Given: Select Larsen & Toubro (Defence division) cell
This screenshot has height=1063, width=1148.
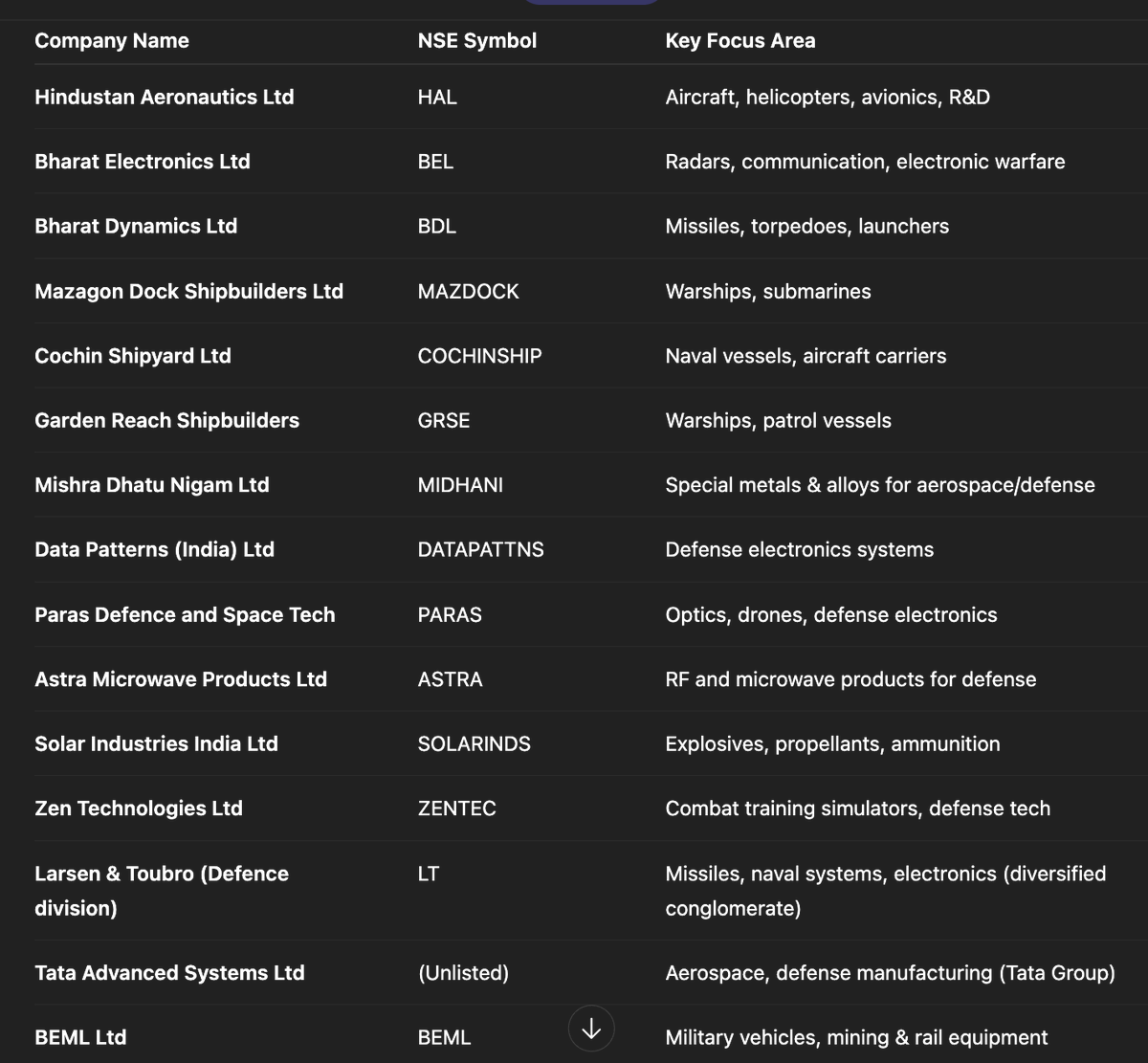Looking at the screenshot, I should pyautogui.click(x=162, y=891).
